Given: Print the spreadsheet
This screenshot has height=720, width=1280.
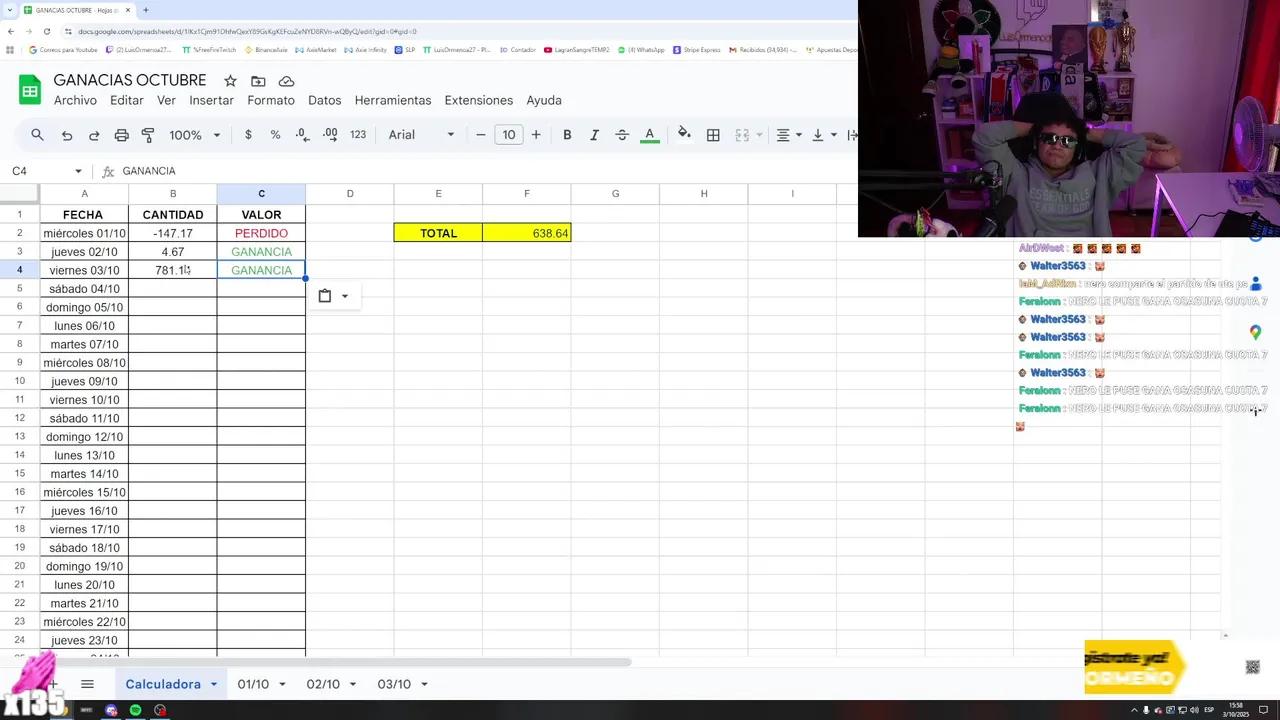Looking at the screenshot, I should pos(121,135).
